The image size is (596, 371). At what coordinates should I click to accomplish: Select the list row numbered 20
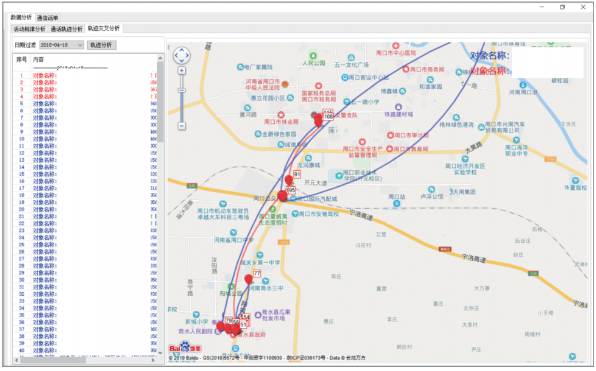[86, 209]
